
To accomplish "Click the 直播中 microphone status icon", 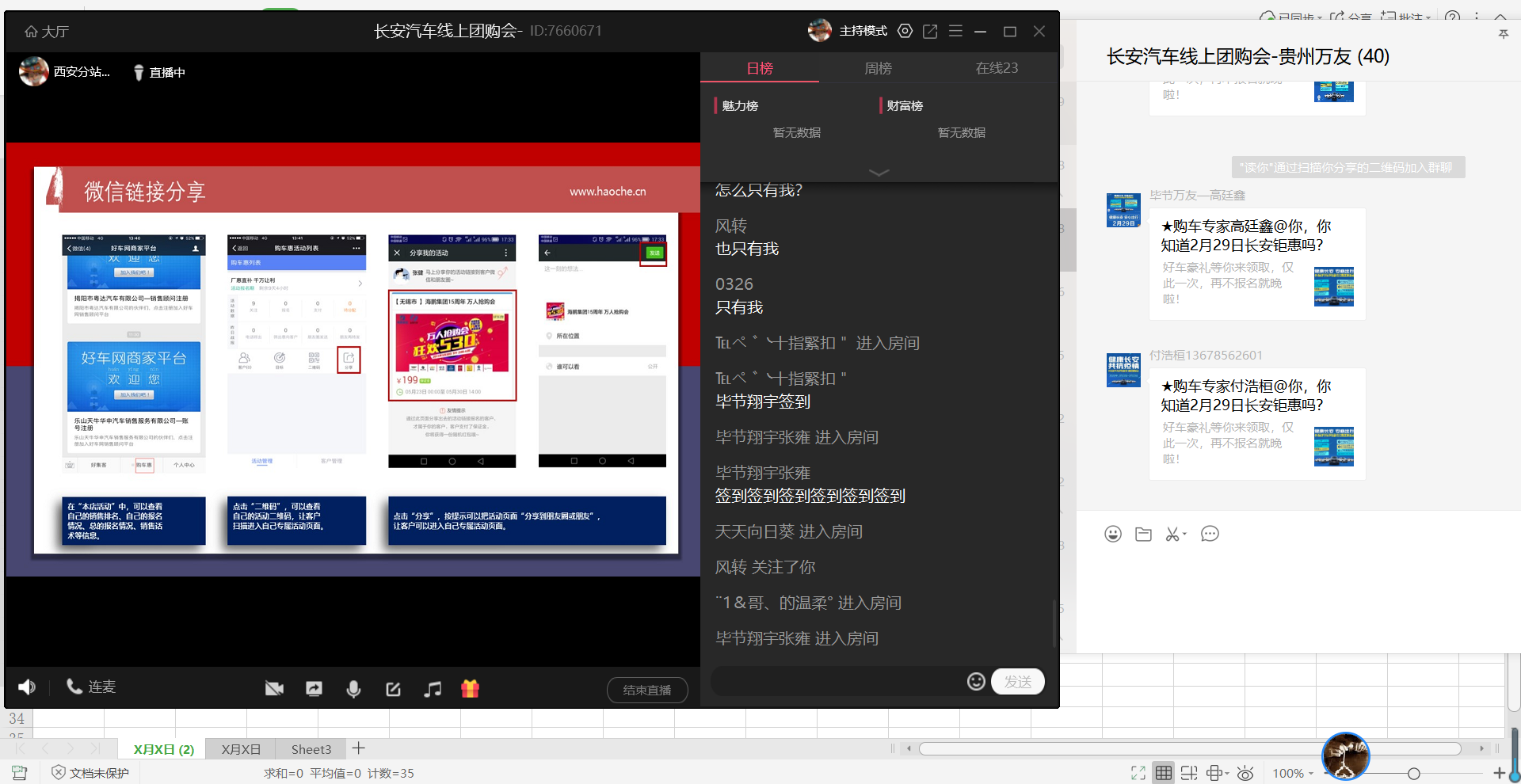I will coord(139,73).
